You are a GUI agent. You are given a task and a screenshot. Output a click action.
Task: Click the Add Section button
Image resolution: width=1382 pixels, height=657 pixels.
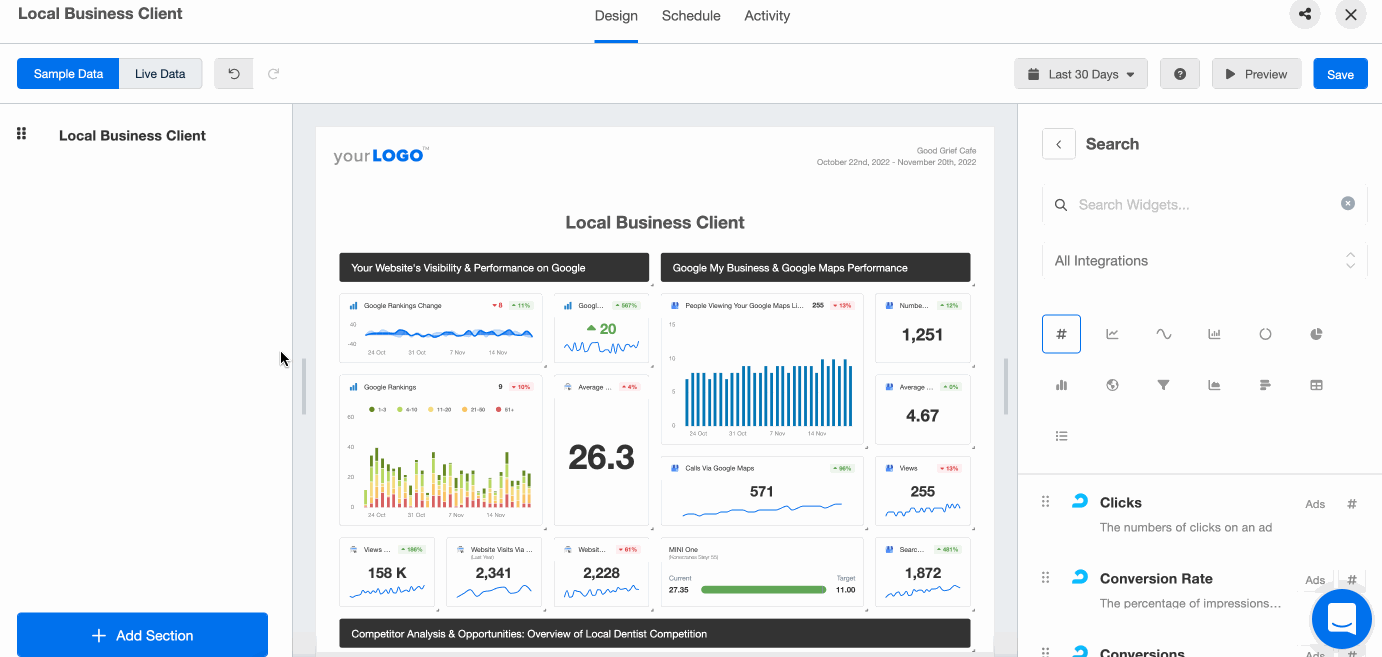[x=142, y=635]
